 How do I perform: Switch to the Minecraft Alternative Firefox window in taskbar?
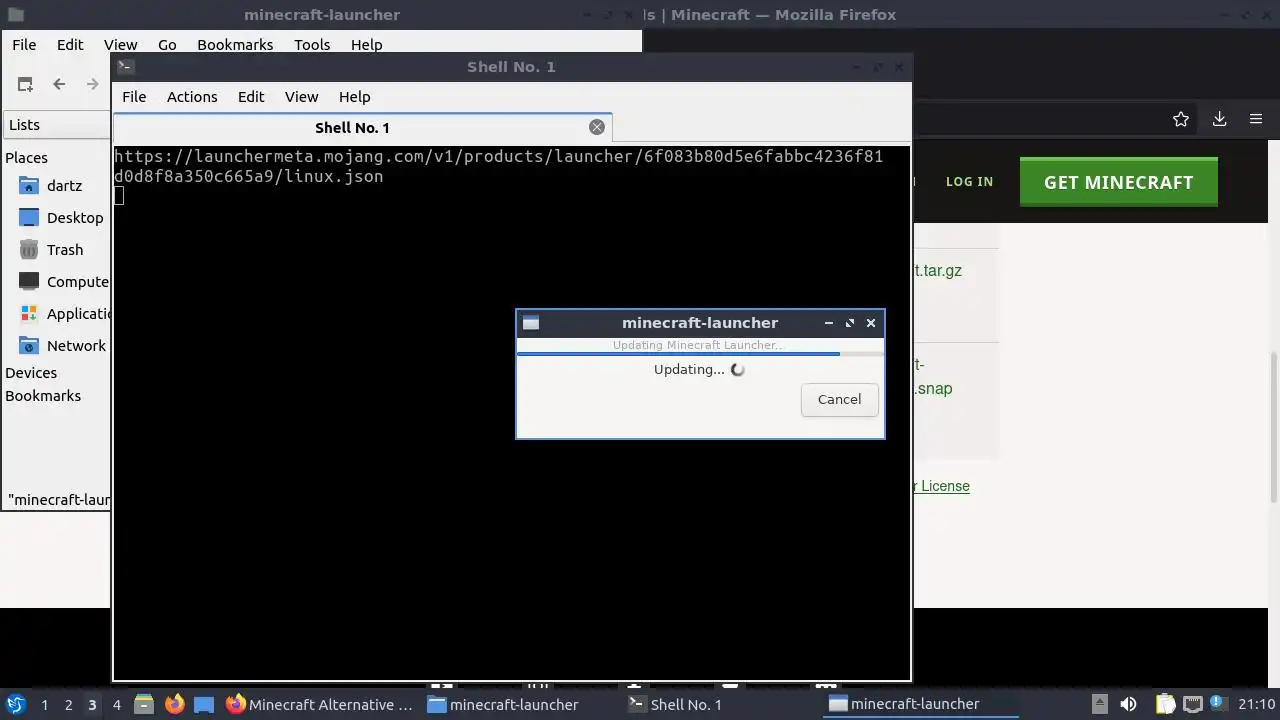click(x=320, y=705)
